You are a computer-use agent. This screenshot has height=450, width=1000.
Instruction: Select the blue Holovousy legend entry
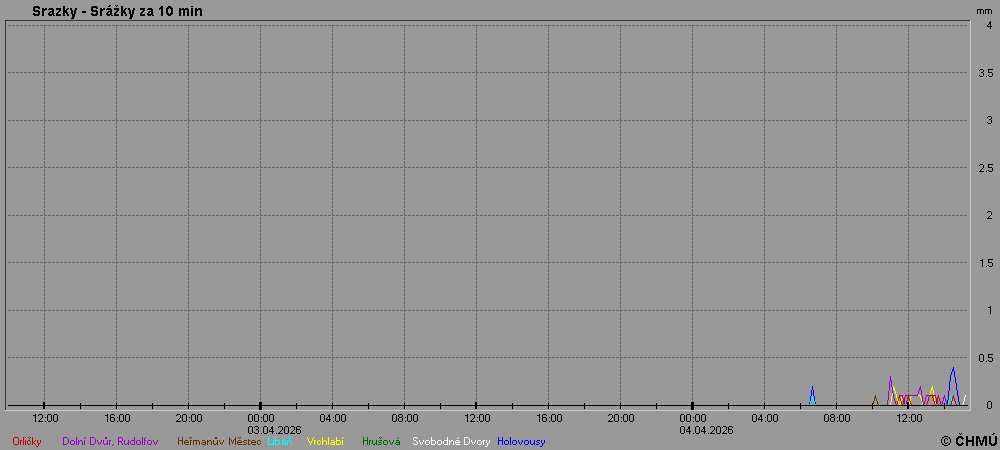pos(521,441)
